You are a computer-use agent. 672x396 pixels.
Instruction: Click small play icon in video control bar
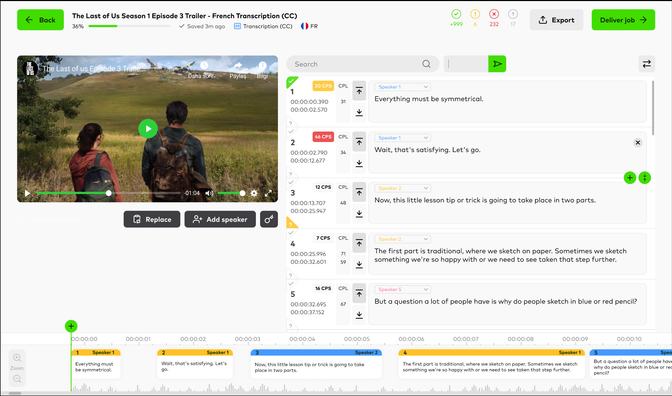coord(27,193)
